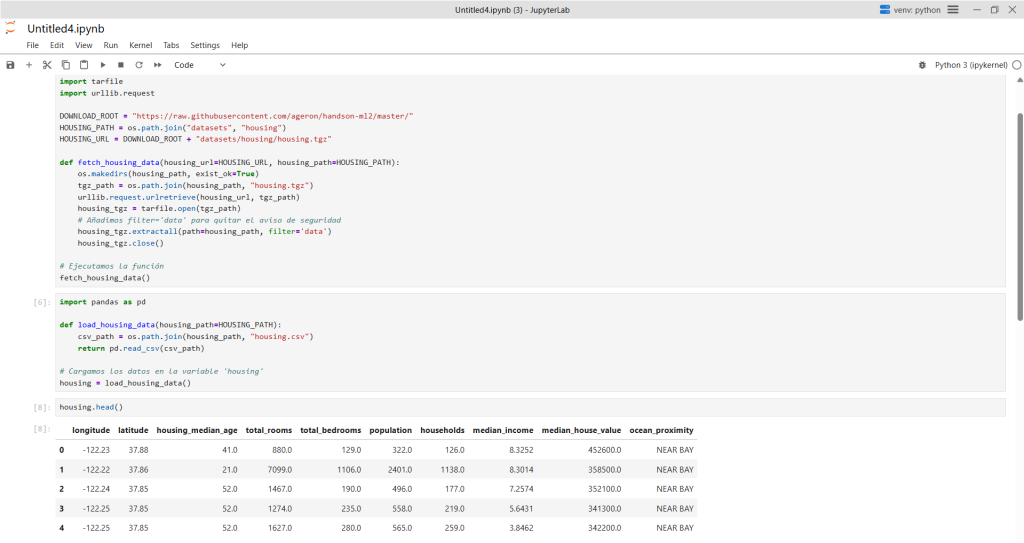Open the Edit menu
Image resolution: width=1024 pixels, height=543 pixels.
pos(57,45)
